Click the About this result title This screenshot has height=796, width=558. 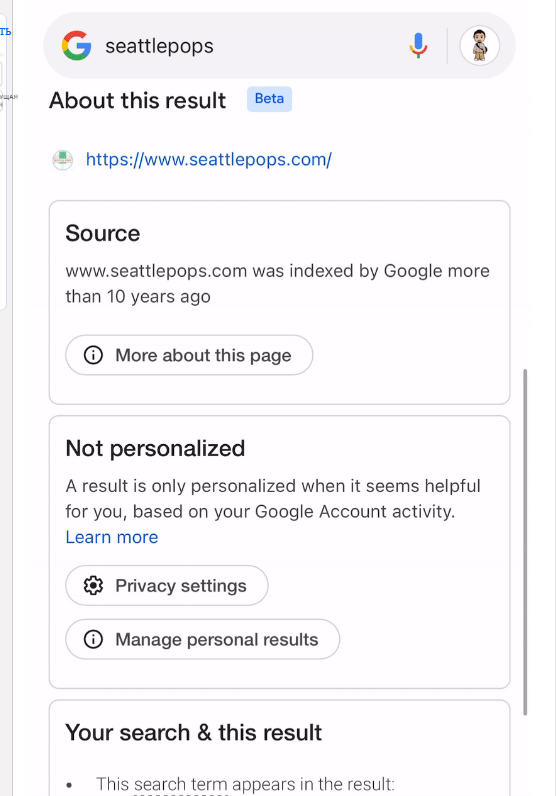coord(138,101)
